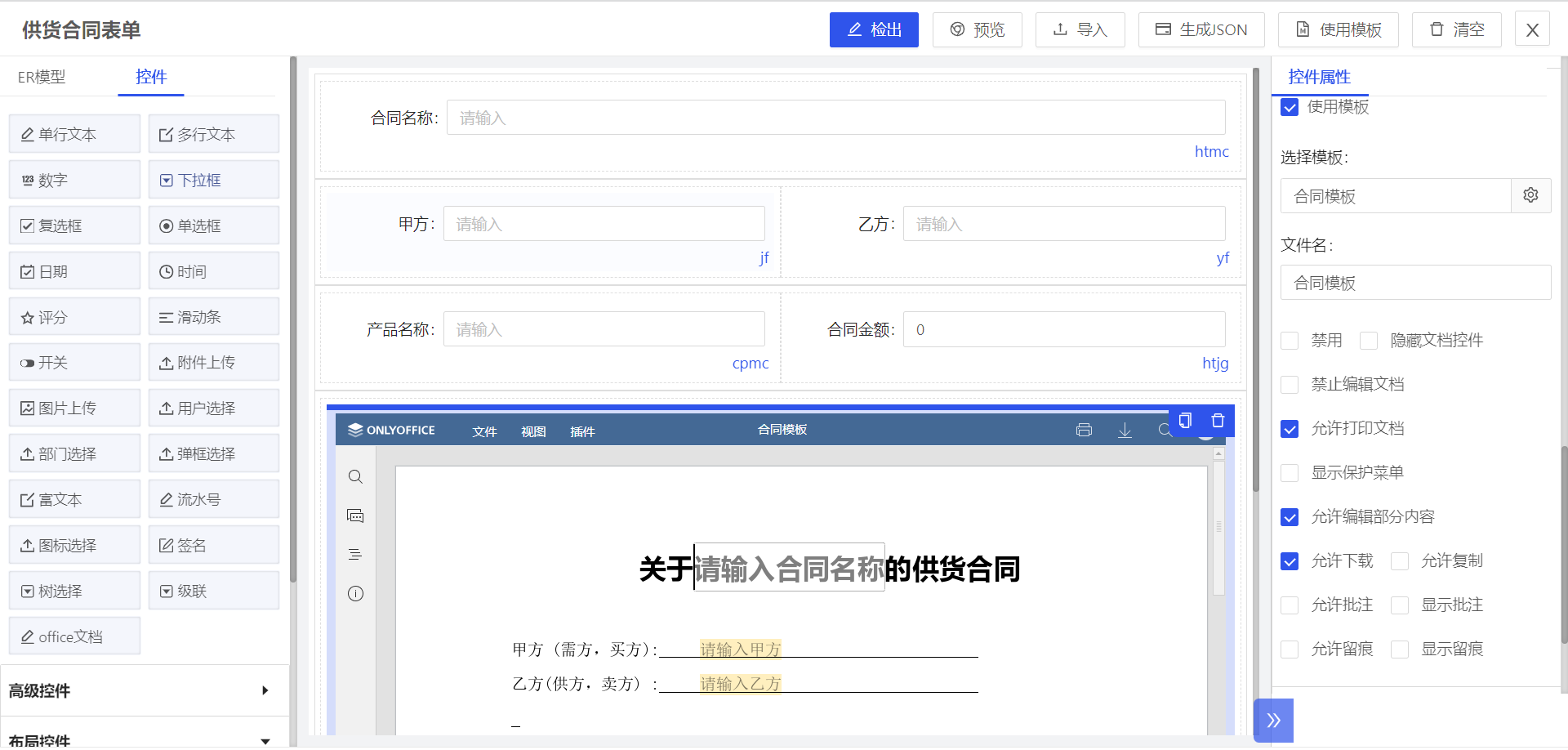1568x750 pixels.
Task: Open document search in the ONLYOFFICE sidebar
Action: (x=355, y=476)
